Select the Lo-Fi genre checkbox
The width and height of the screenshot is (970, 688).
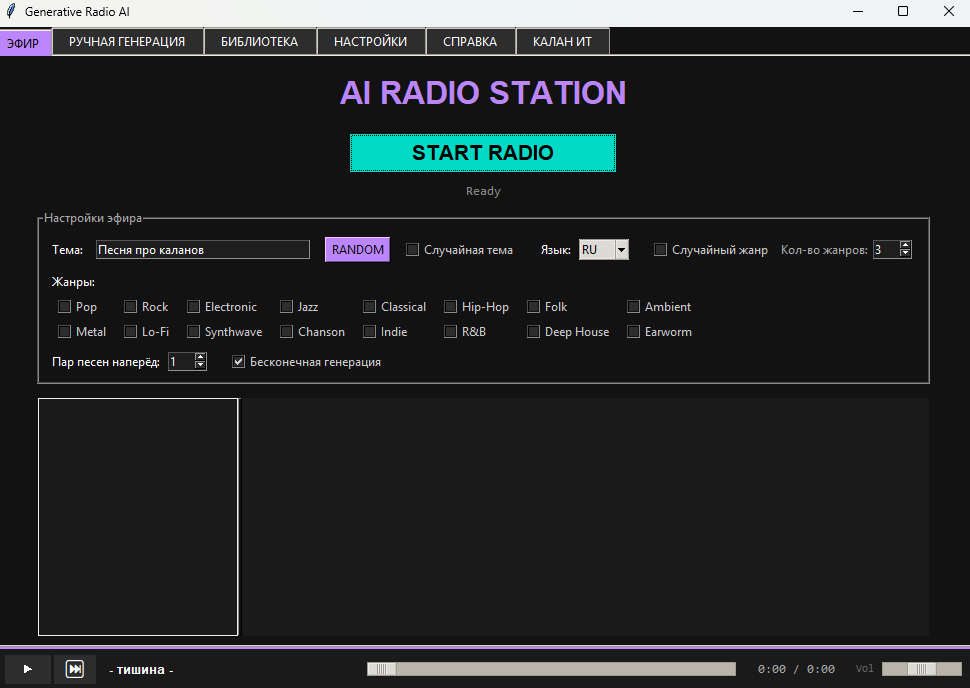131,332
